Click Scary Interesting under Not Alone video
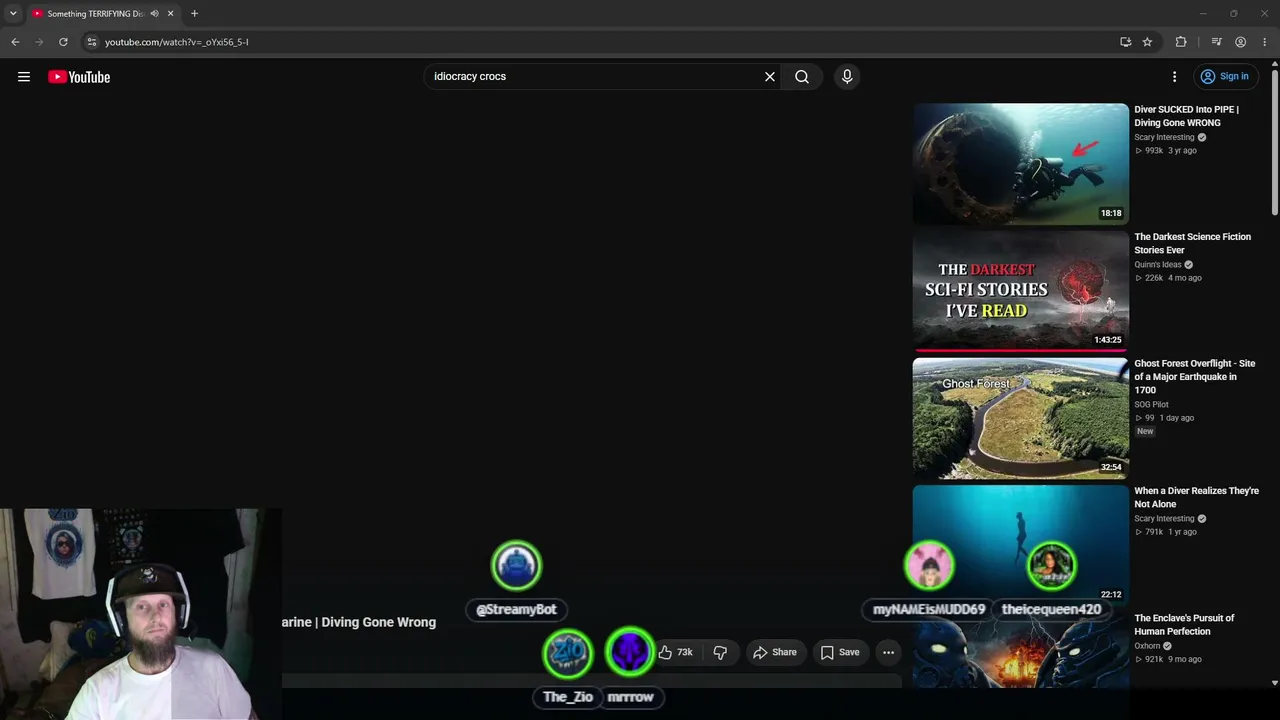Image resolution: width=1280 pixels, height=720 pixels. 1164,519
